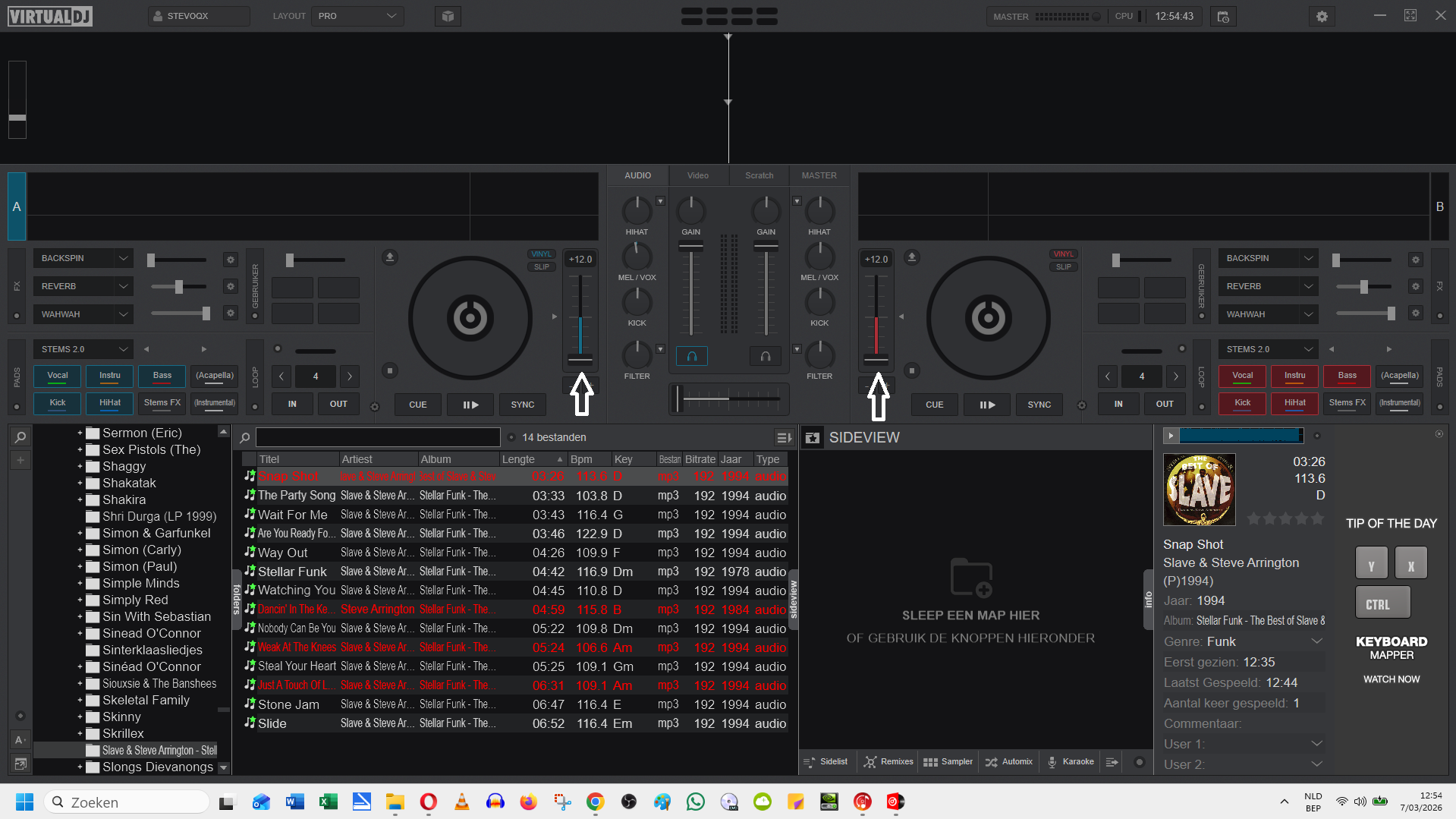Click the crossfader slider
This screenshot has width=1456, height=819.
coord(728,398)
